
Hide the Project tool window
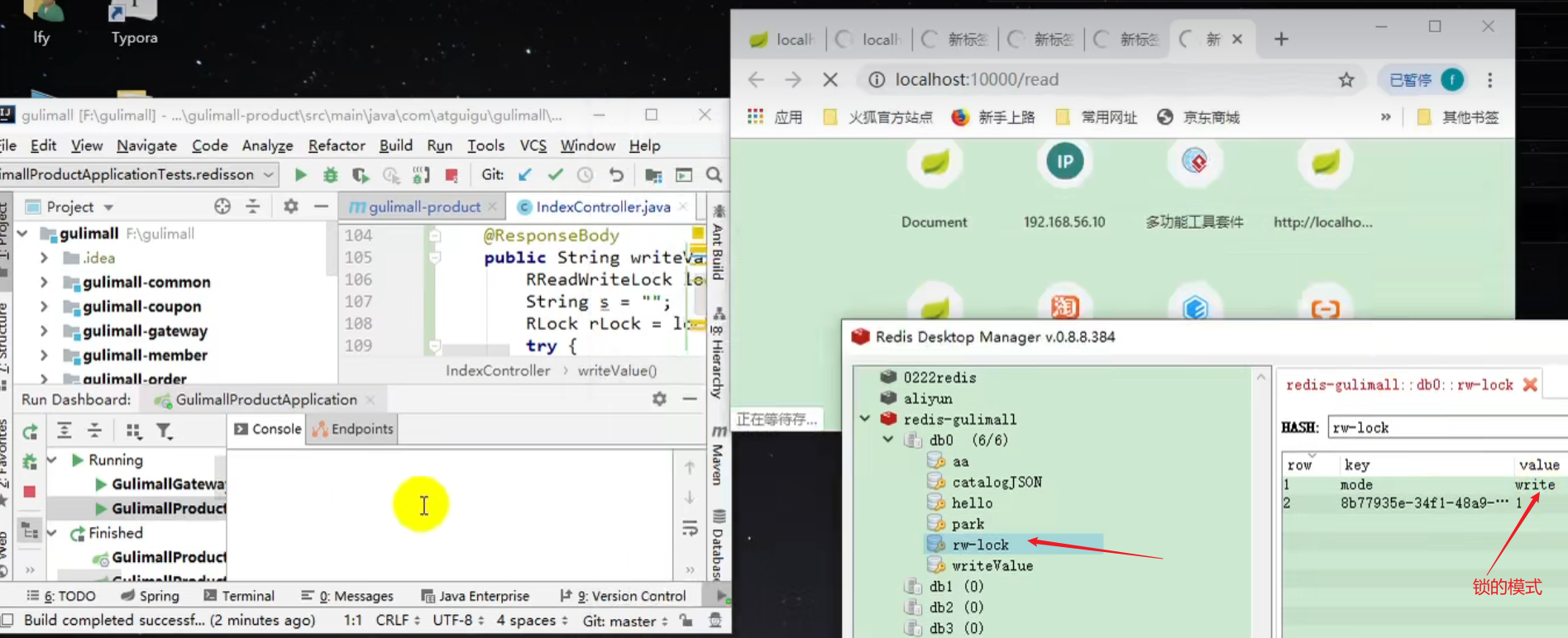[321, 207]
